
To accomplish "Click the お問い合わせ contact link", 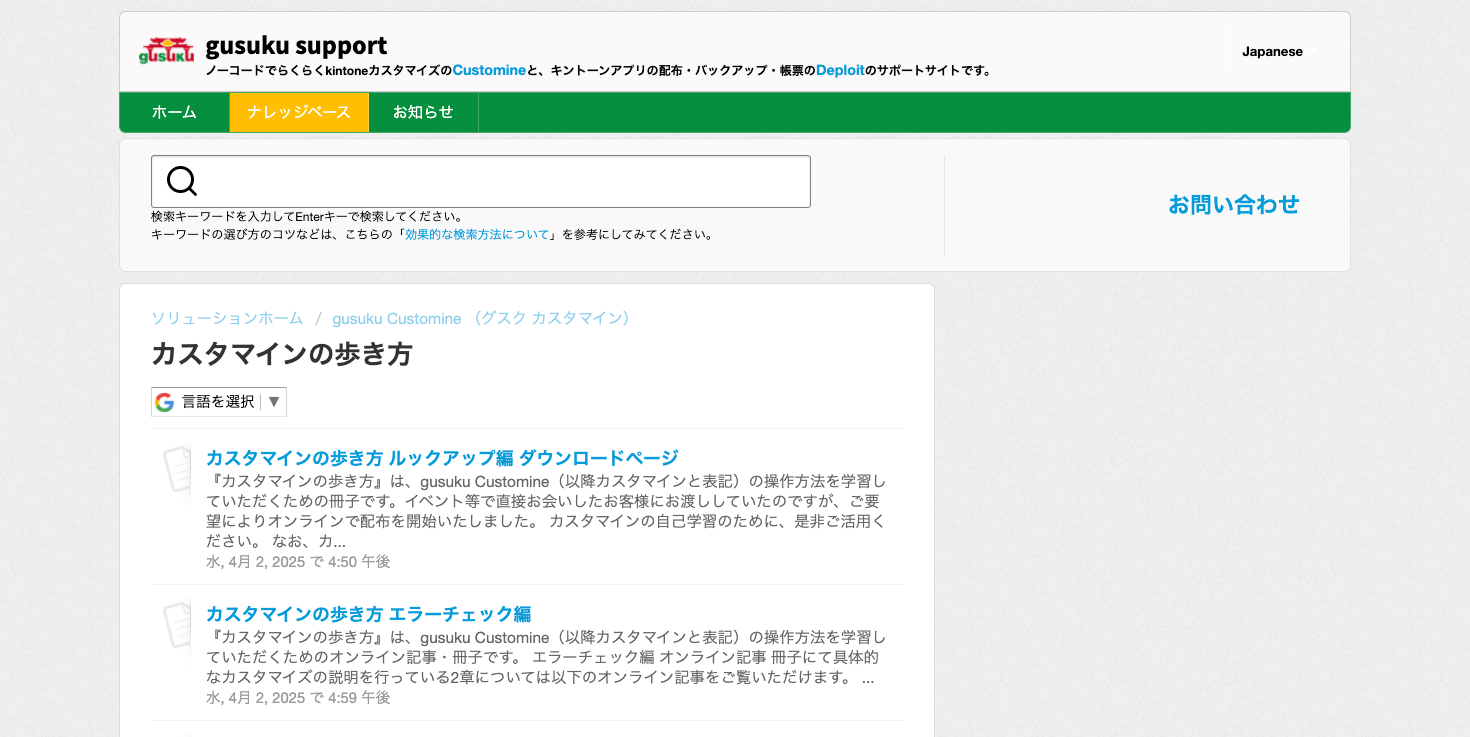I will point(1233,205).
